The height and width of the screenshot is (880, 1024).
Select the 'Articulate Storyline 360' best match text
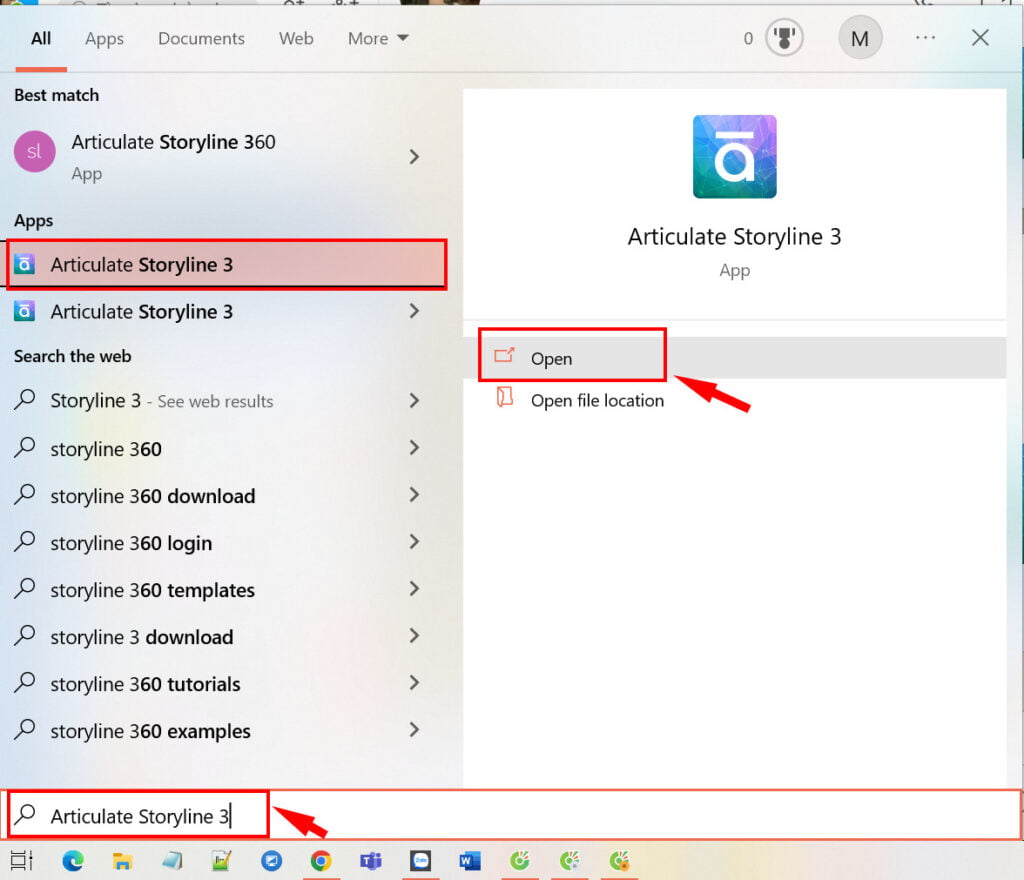click(173, 142)
